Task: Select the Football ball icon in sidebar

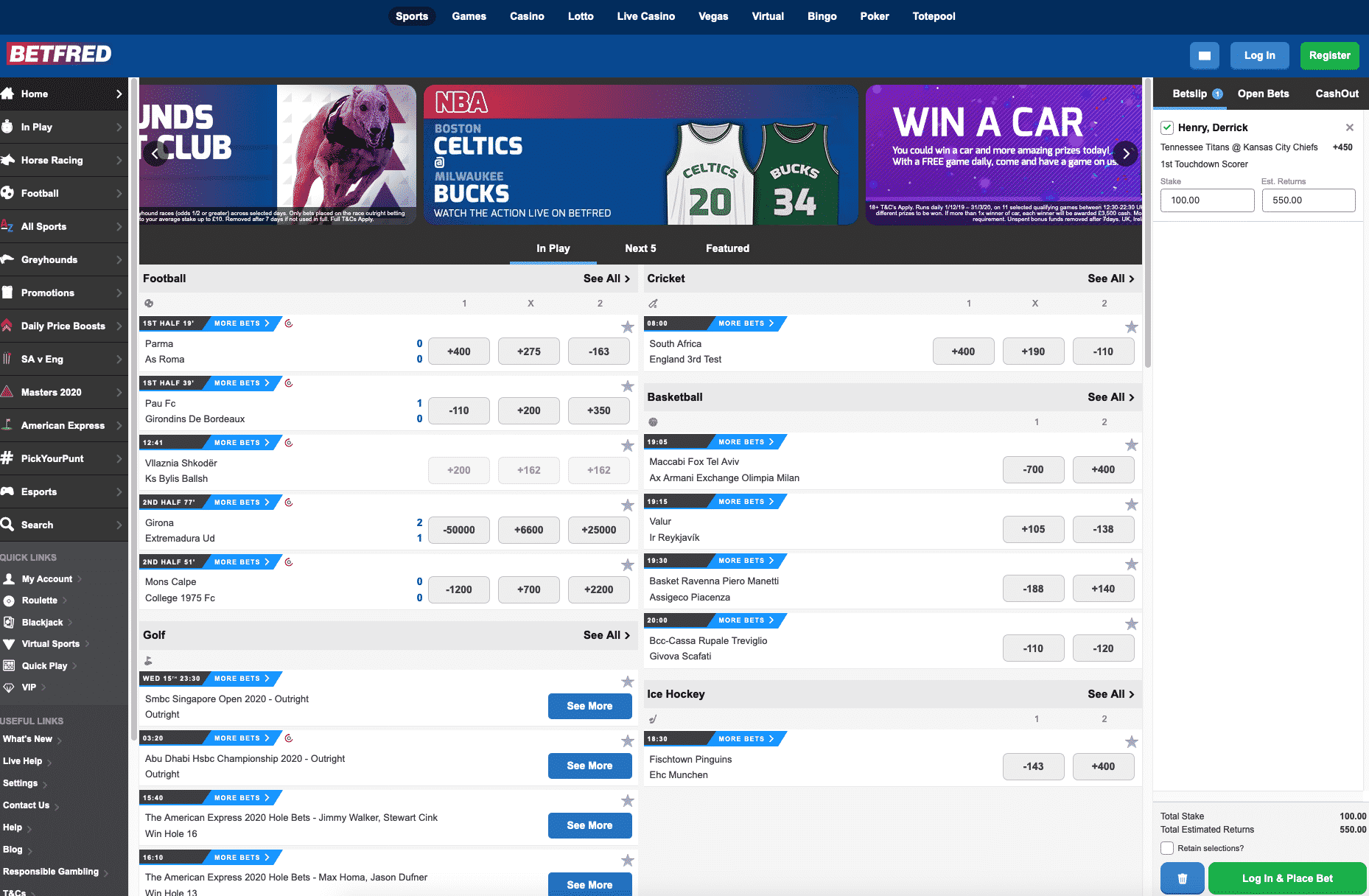Action: tap(7, 193)
